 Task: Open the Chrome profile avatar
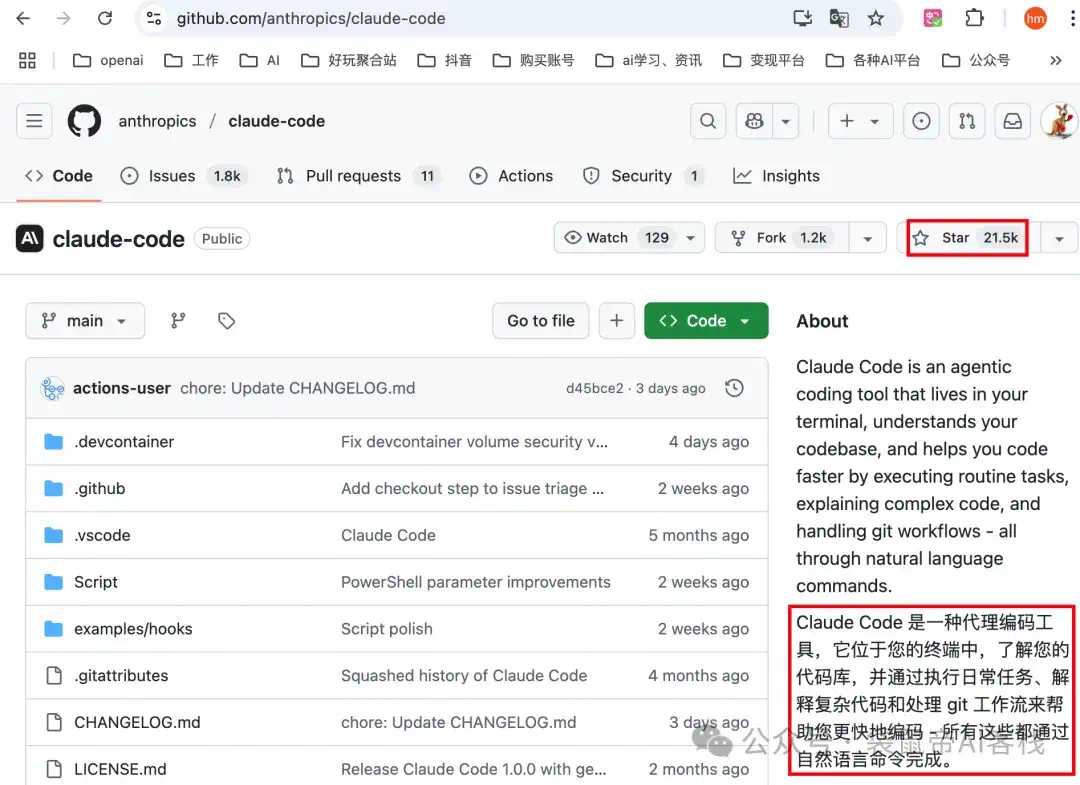point(1035,19)
